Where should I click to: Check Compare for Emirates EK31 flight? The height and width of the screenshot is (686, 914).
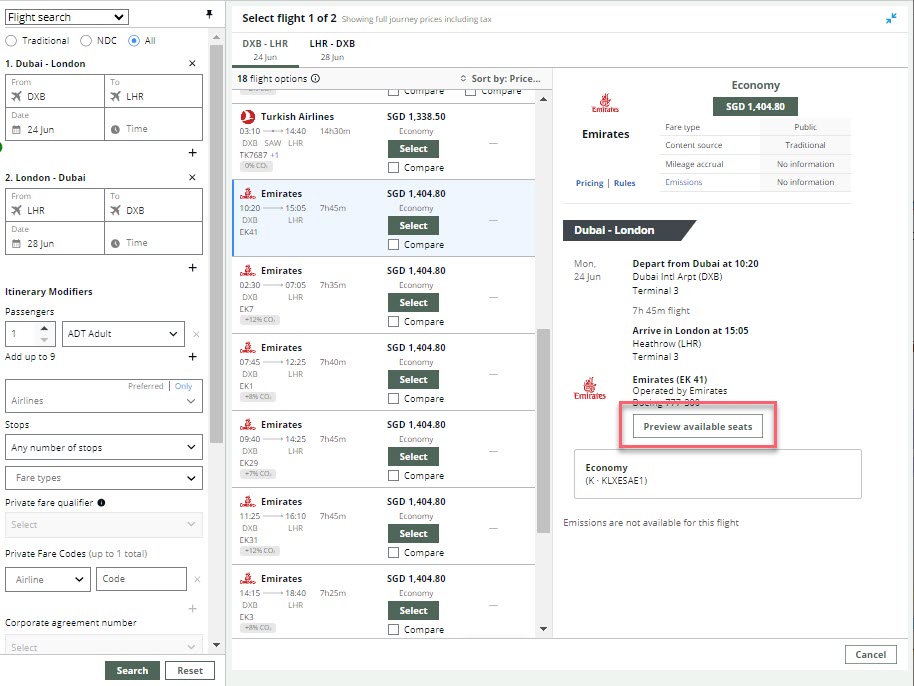(x=393, y=553)
